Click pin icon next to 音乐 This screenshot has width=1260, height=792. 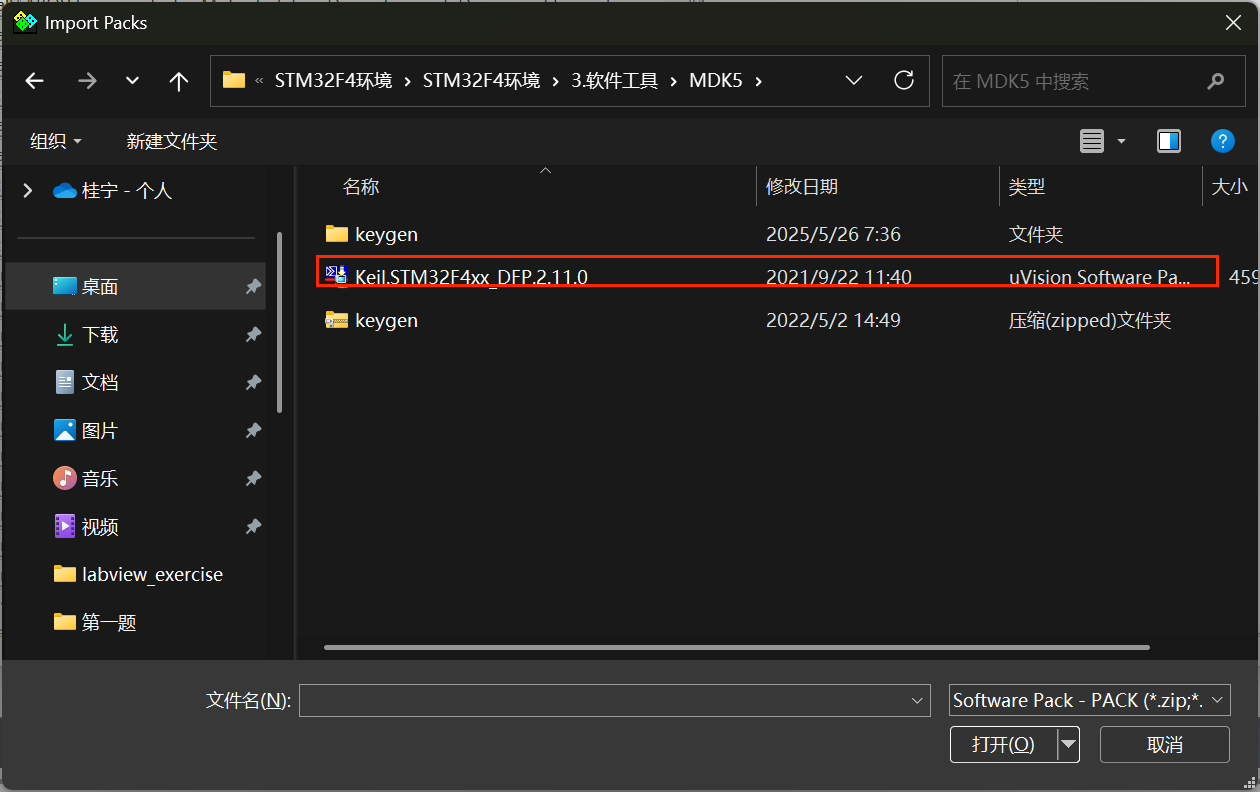[x=253, y=478]
